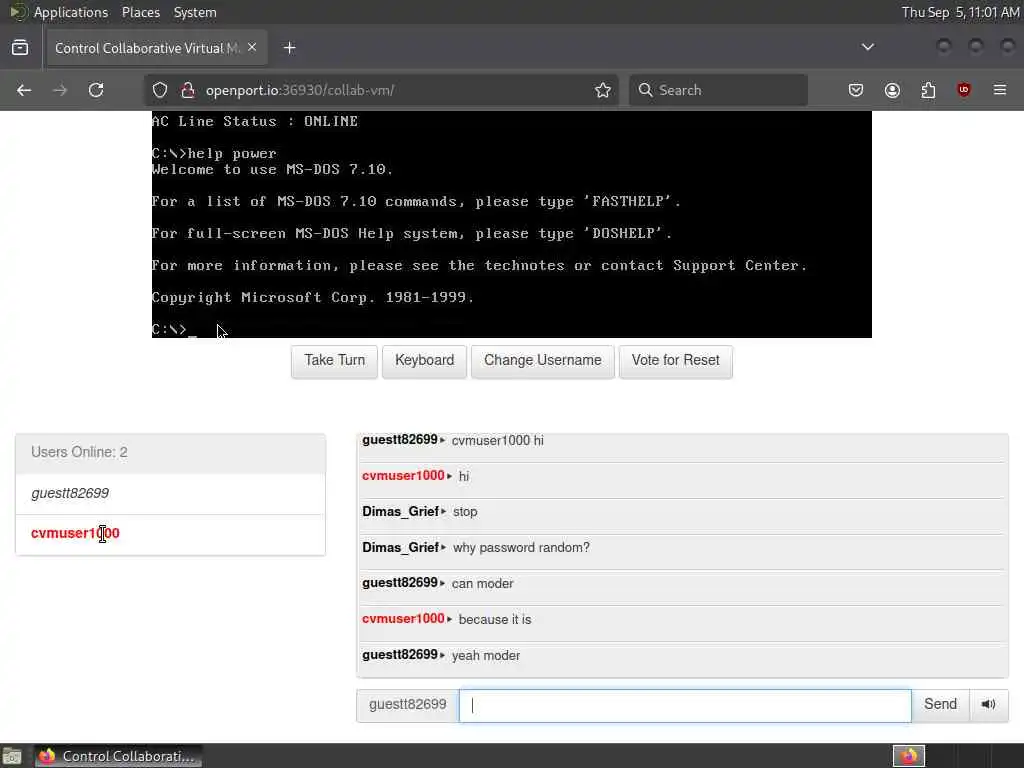Open the Places menu
This screenshot has width=1024, height=768.
point(141,12)
